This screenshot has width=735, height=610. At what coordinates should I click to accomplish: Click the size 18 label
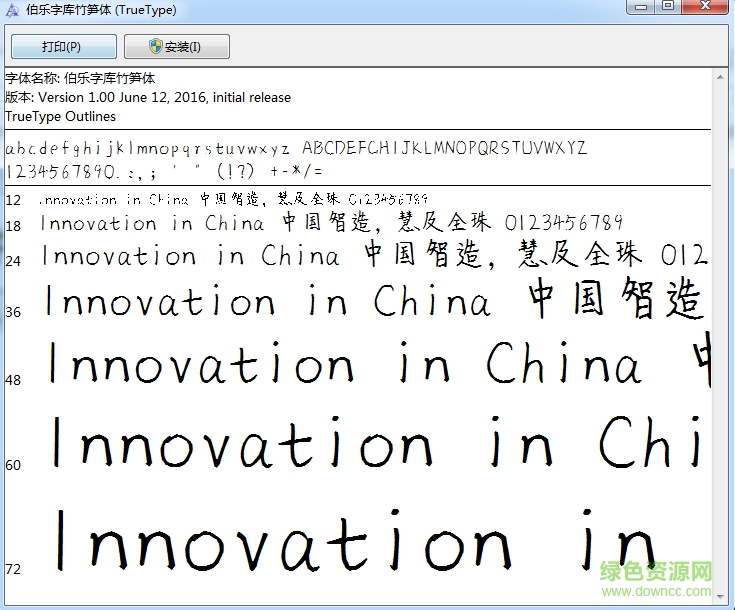pyautogui.click(x=13, y=226)
